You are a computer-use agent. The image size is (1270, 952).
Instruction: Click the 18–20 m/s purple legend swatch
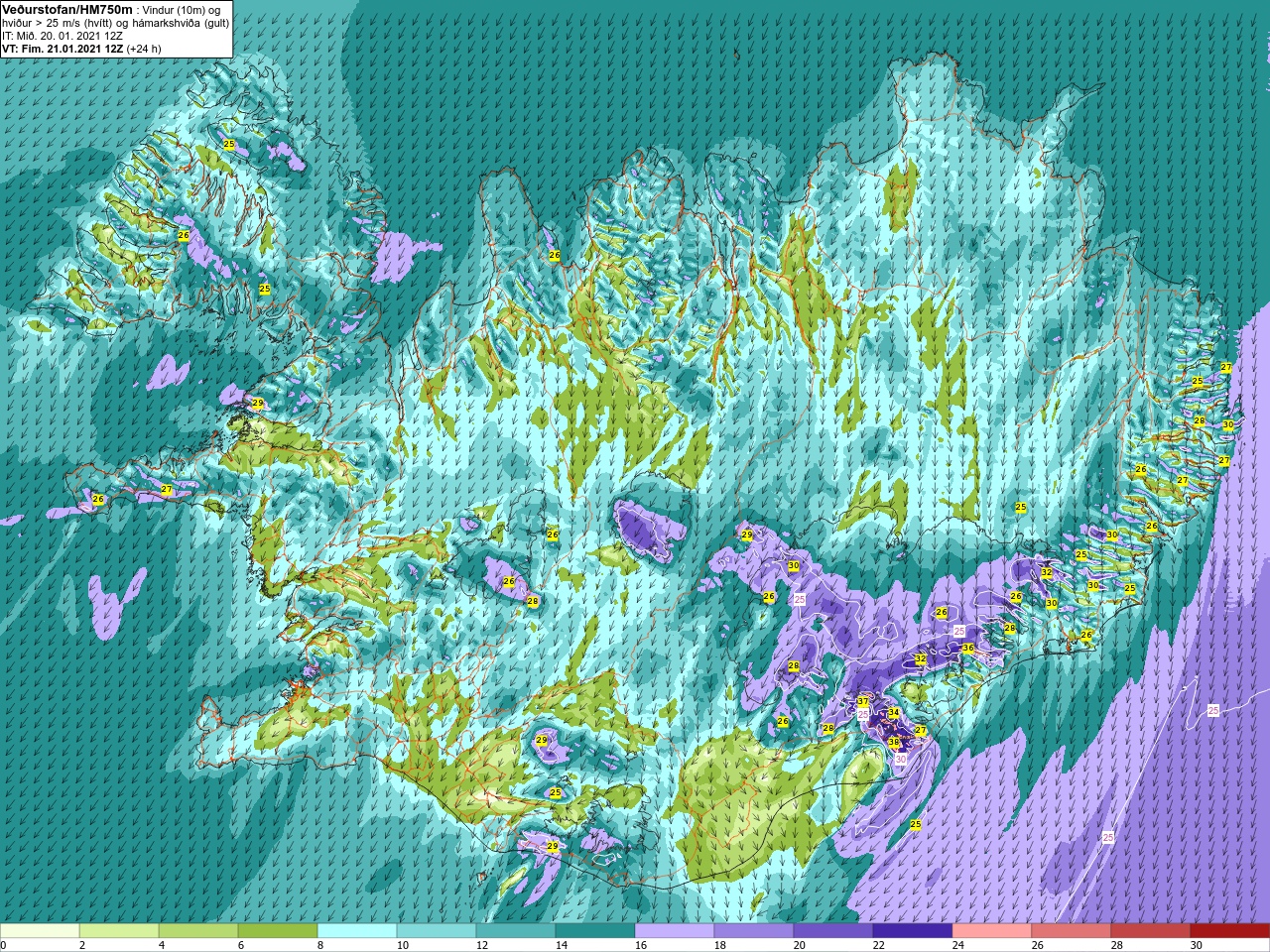(x=754, y=931)
